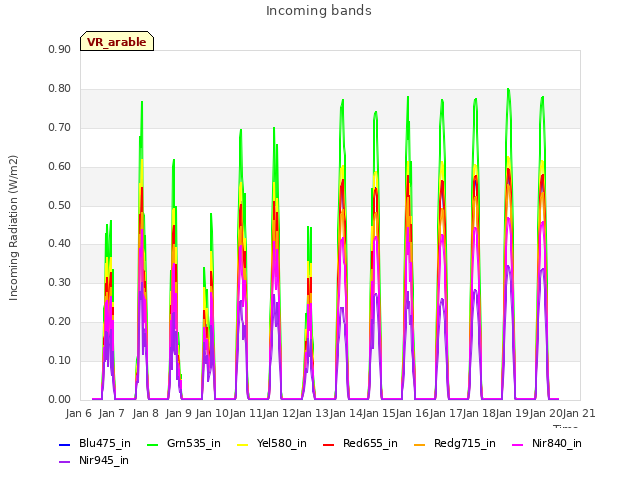Click the Jan 7 axis label
640x480 pixels.
[111, 413]
